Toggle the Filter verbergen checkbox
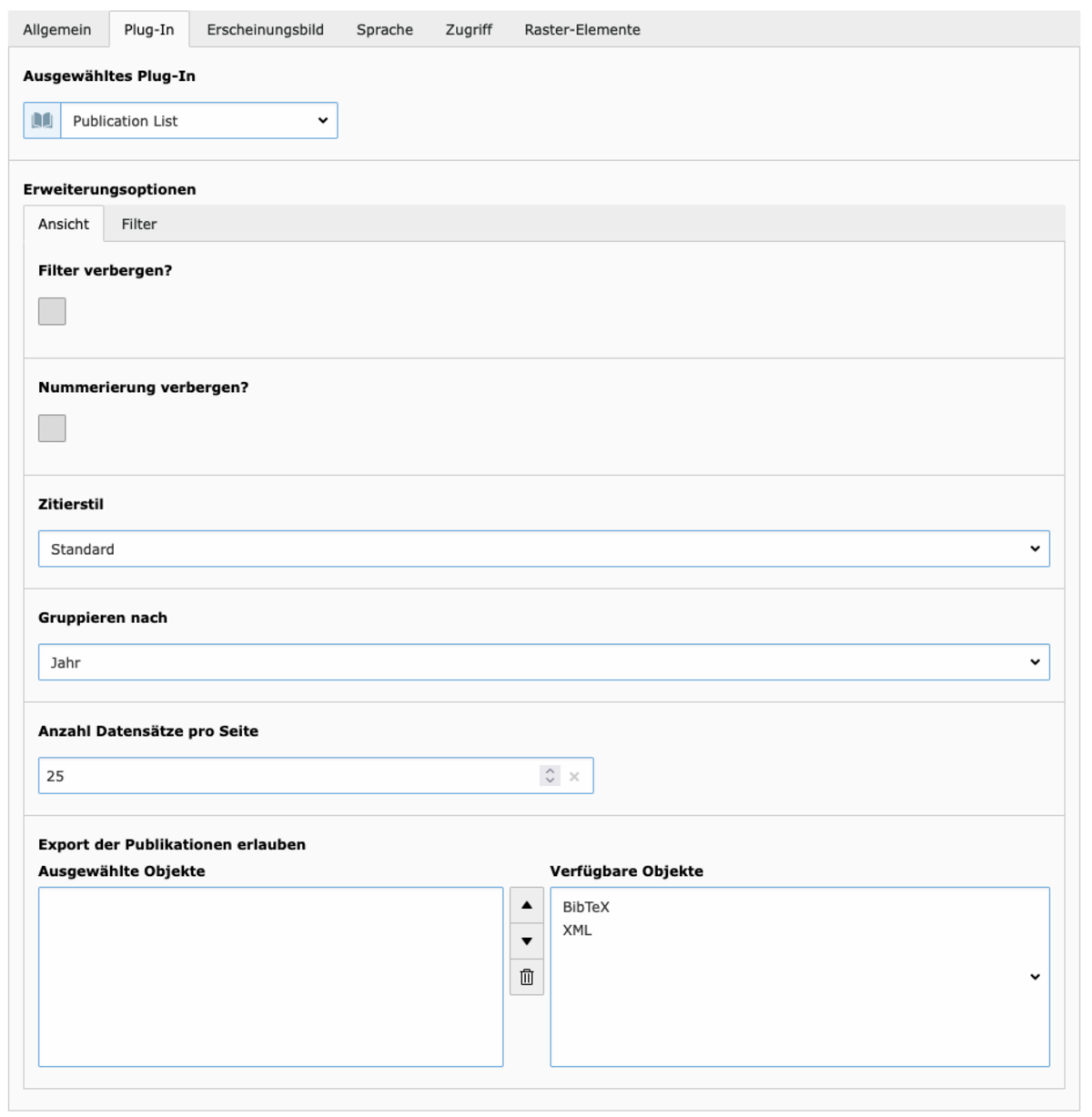 (x=52, y=311)
